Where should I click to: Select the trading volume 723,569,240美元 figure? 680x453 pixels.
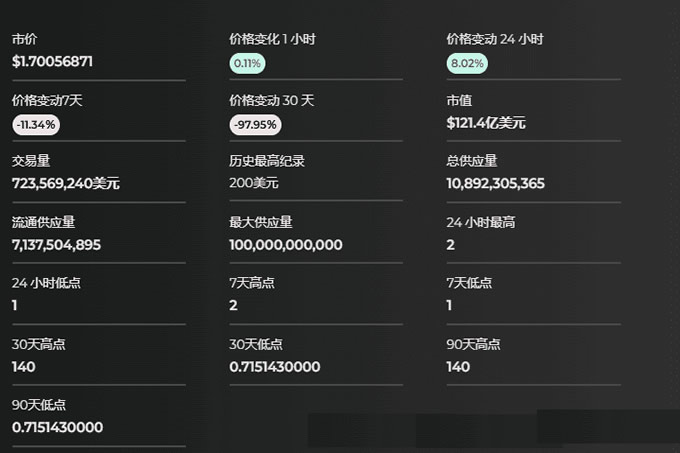pyautogui.click(x=65, y=184)
